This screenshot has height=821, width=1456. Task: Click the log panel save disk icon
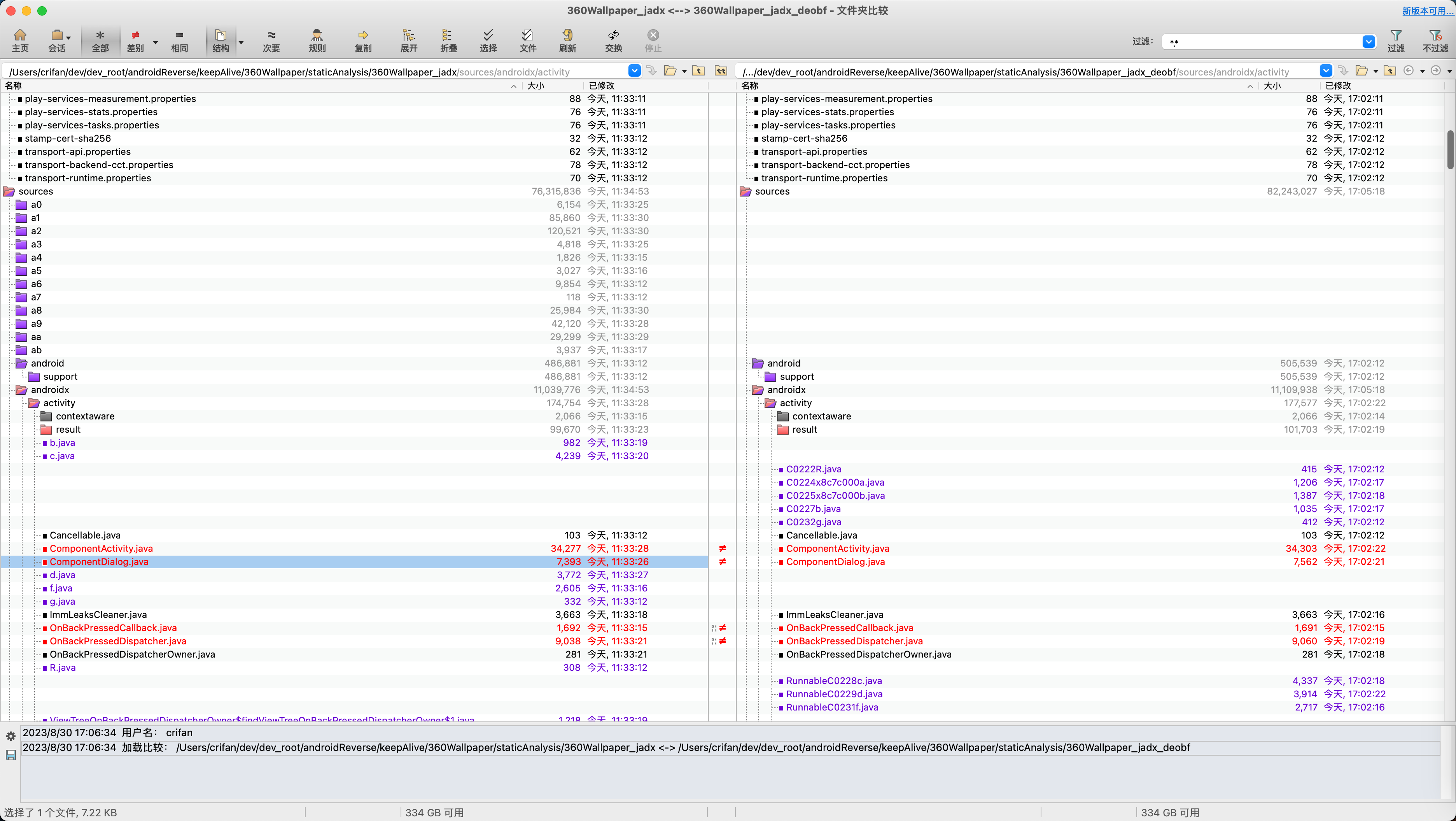(11, 755)
